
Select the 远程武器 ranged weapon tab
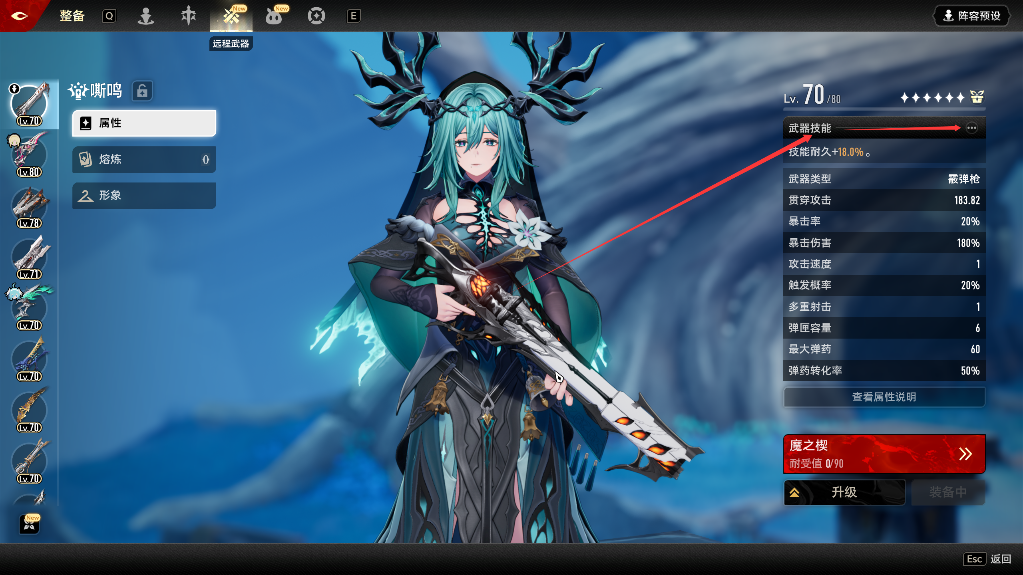pos(231,17)
